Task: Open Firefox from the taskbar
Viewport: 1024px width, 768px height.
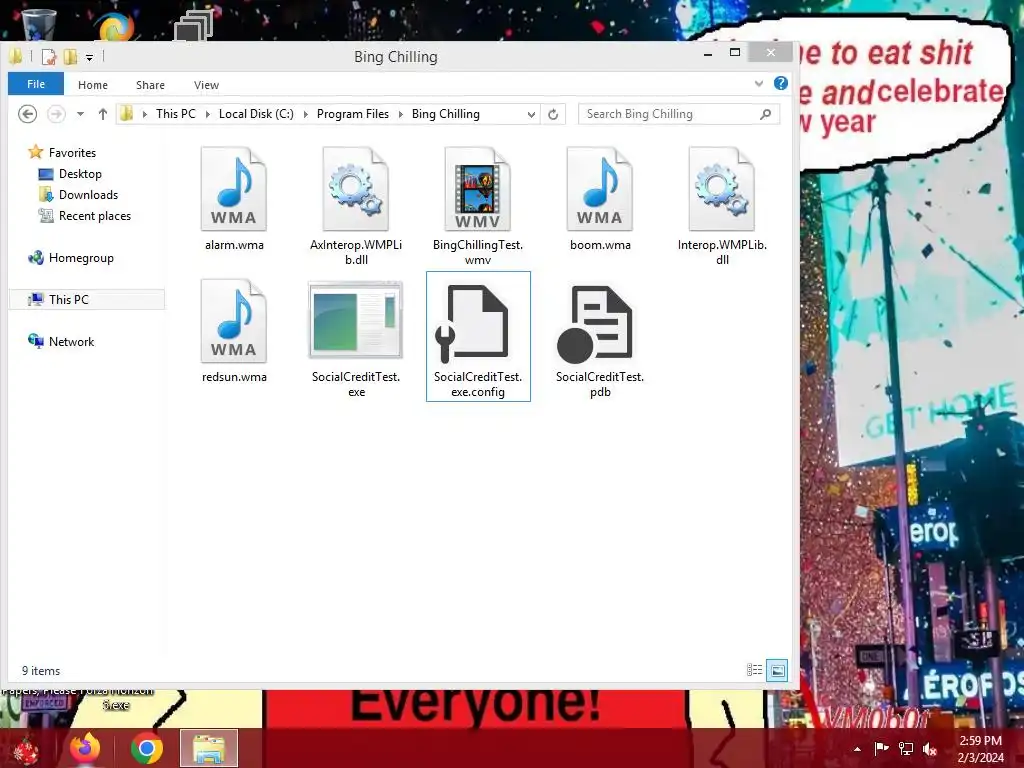Action: (86, 749)
